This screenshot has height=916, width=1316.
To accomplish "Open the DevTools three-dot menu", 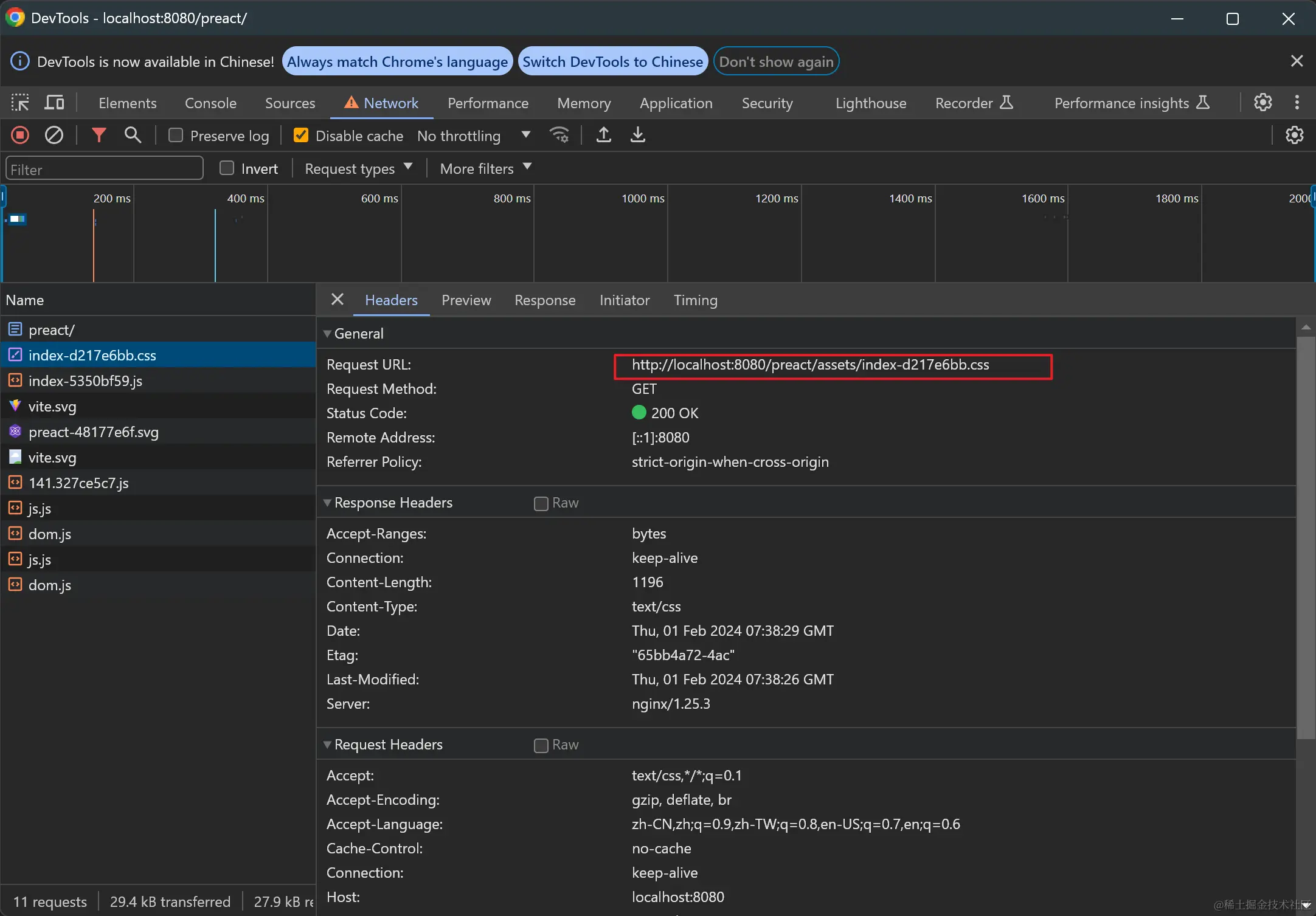I will pyautogui.click(x=1297, y=103).
